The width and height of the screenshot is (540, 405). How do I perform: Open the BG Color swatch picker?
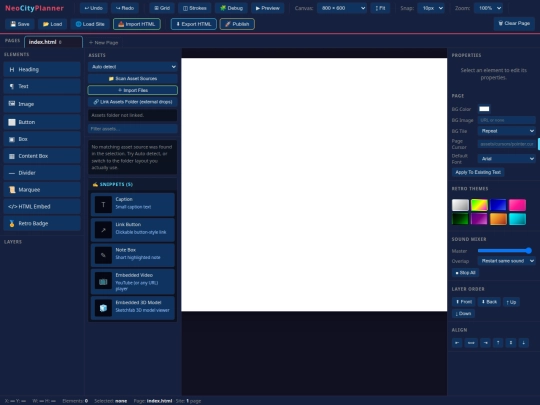(484, 109)
